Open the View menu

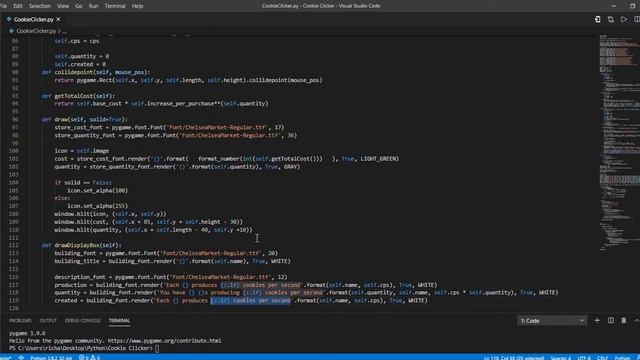(x=63, y=6)
